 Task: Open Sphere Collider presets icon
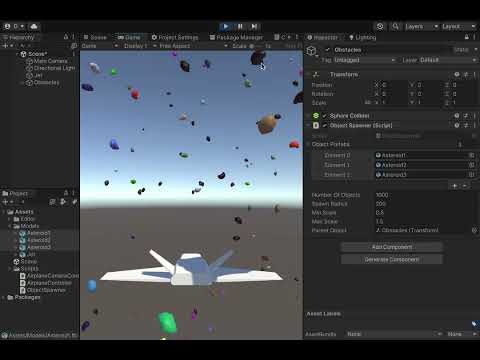point(466,116)
